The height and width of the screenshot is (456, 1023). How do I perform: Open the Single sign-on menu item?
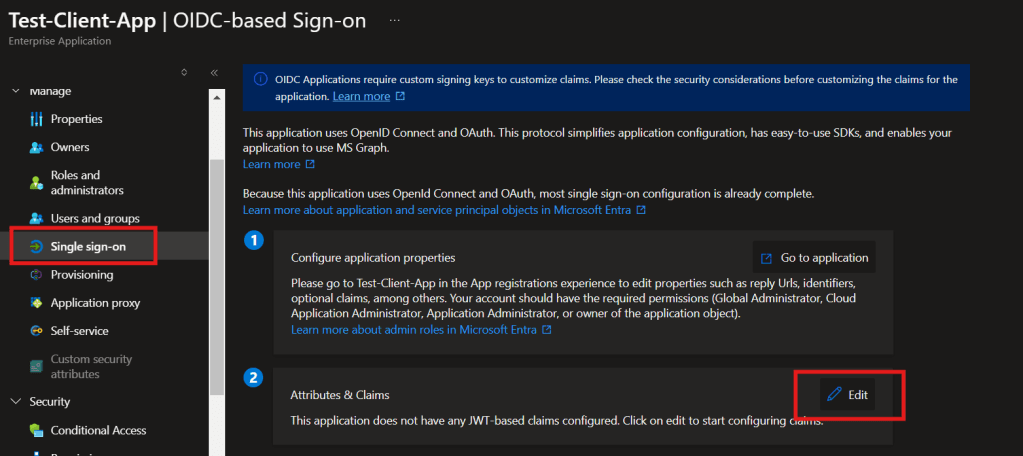88,246
